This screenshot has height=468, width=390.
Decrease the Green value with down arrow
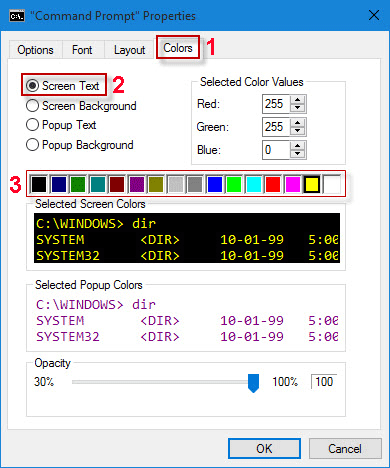pos(297,131)
